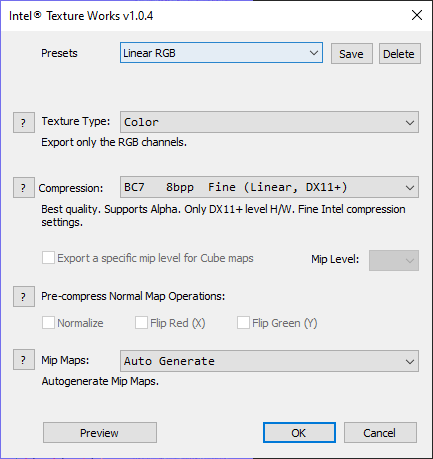Close the Intel Texture Works dialog
This screenshot has width=433, height=459.
[x=417, y=15]
